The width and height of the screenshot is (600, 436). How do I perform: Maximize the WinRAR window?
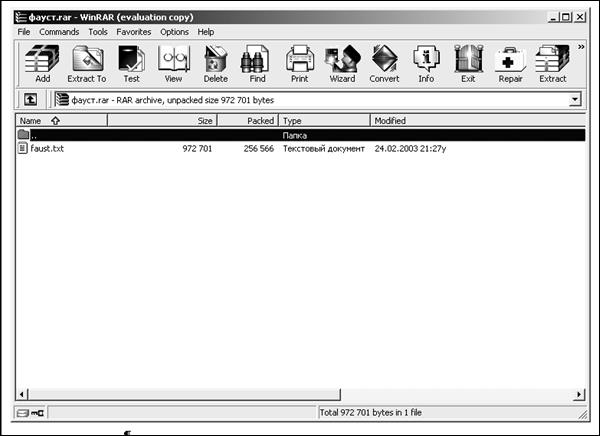coord(566,17)
